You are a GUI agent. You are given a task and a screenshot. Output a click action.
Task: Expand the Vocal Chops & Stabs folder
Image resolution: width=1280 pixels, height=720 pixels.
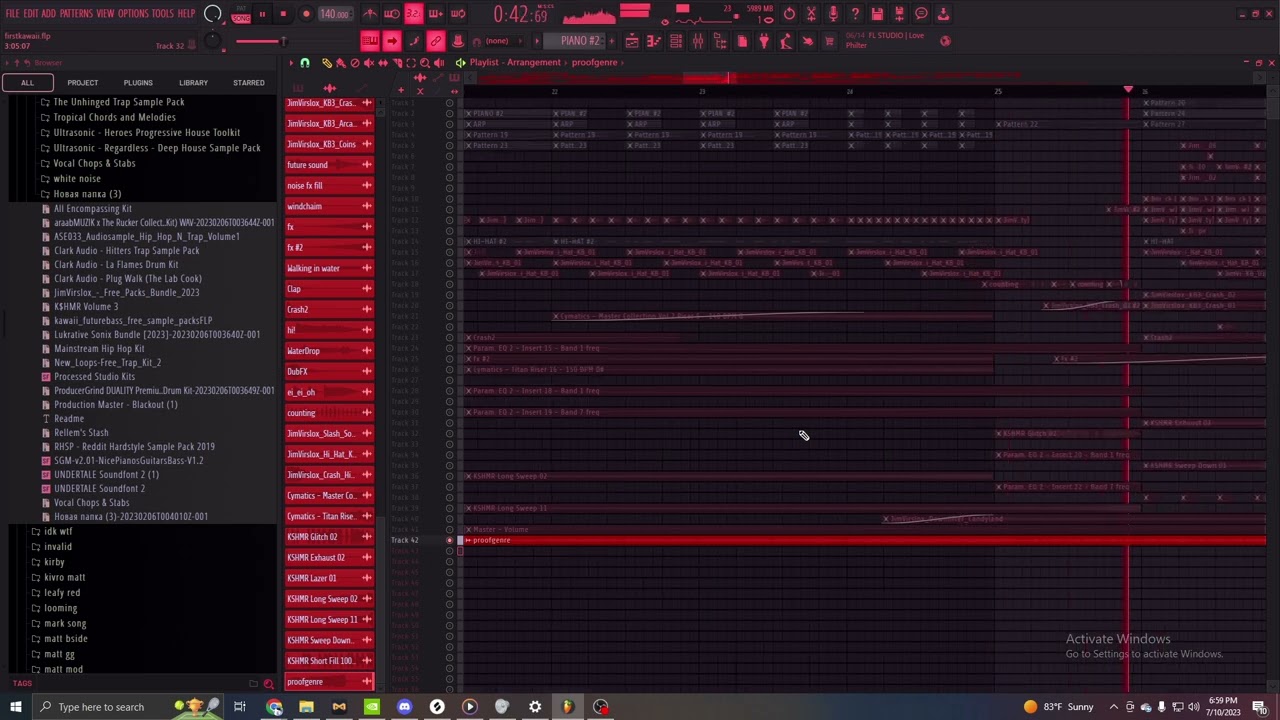click(94, 163)
